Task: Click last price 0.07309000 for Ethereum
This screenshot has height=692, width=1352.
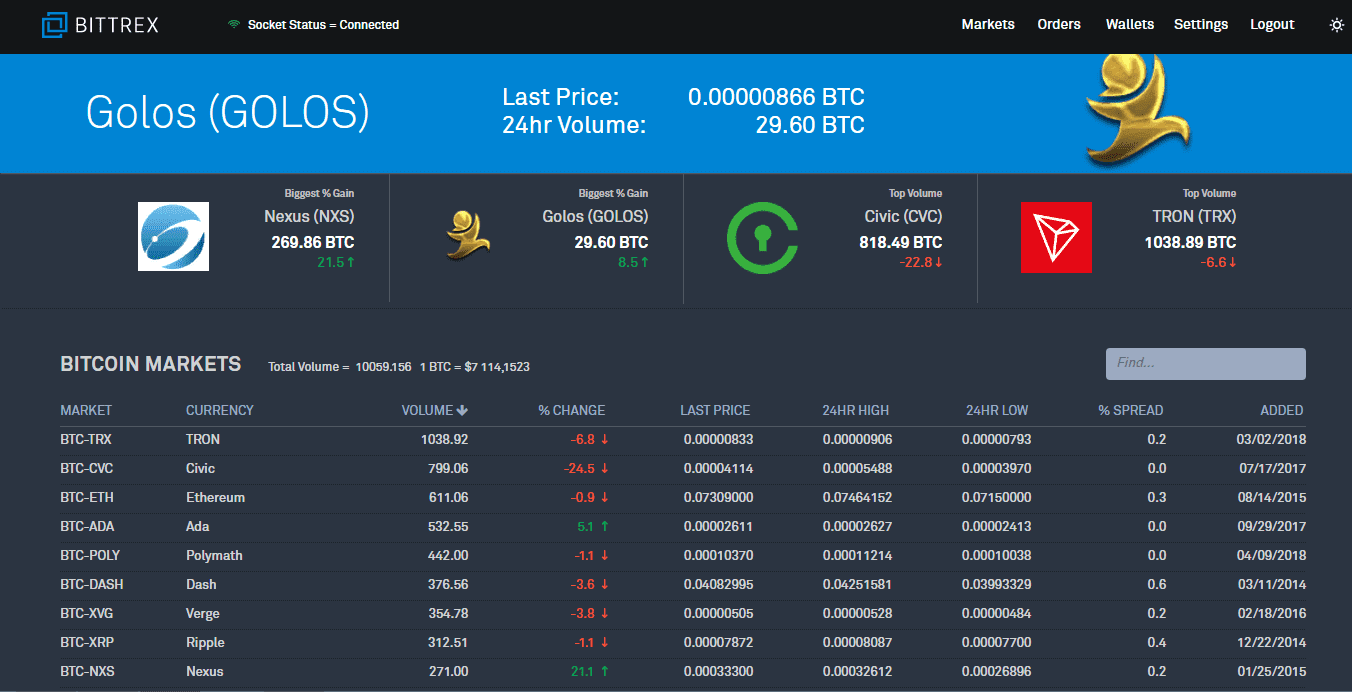Action: [718, 497]
